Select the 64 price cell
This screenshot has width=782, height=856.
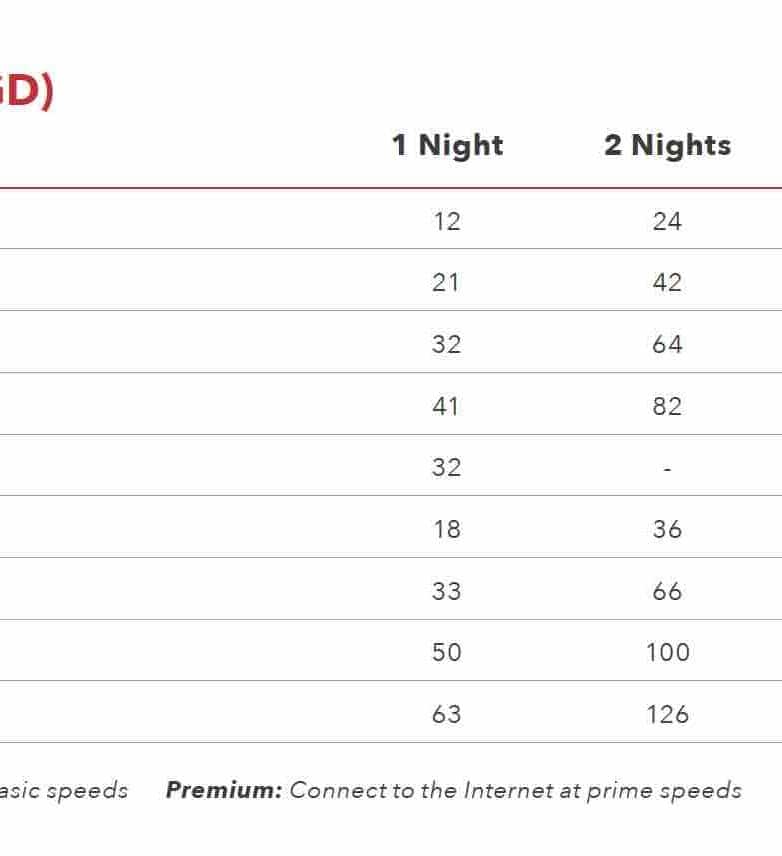tap(667, 345)
